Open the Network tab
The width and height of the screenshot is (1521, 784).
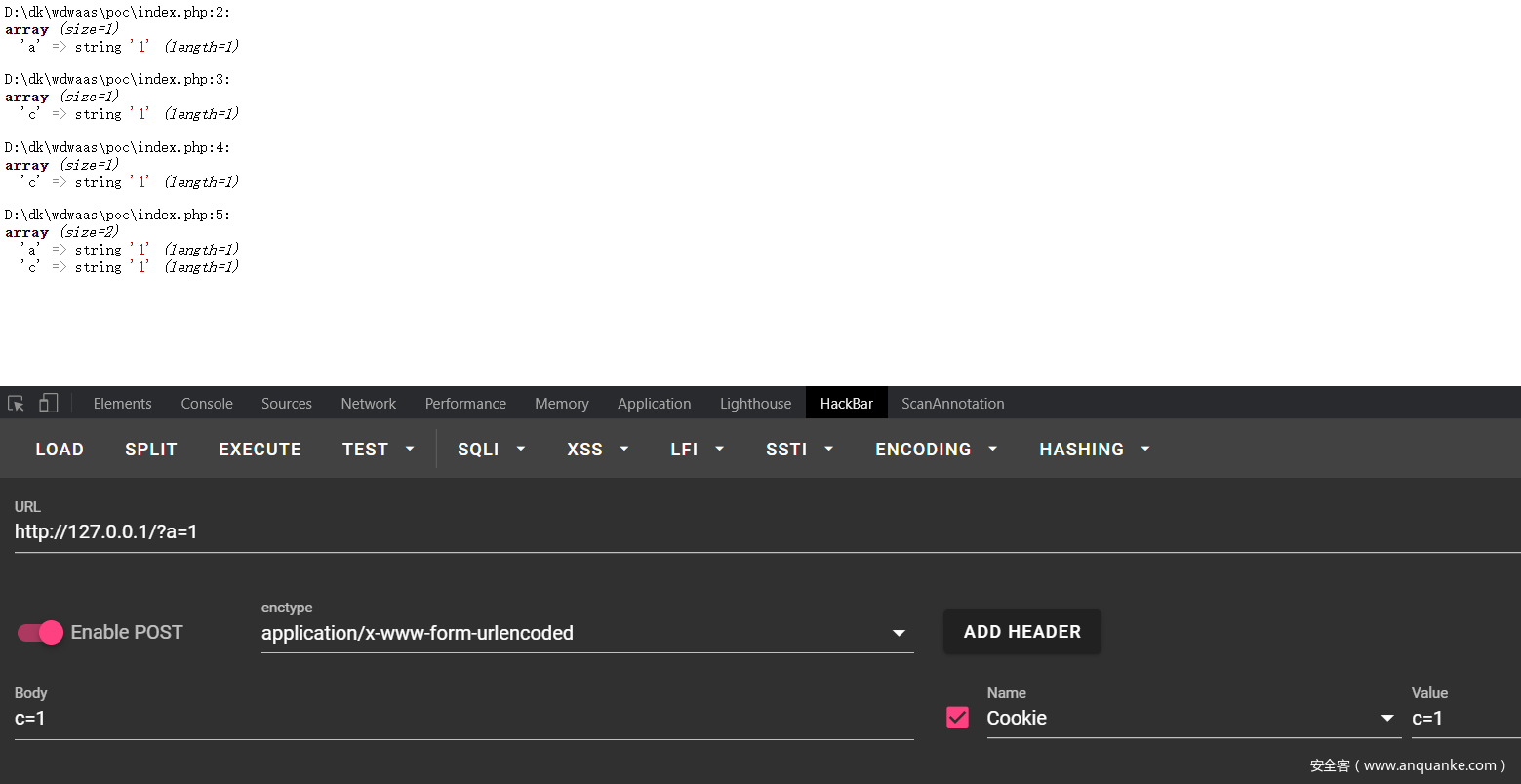(x=368, y=404)
